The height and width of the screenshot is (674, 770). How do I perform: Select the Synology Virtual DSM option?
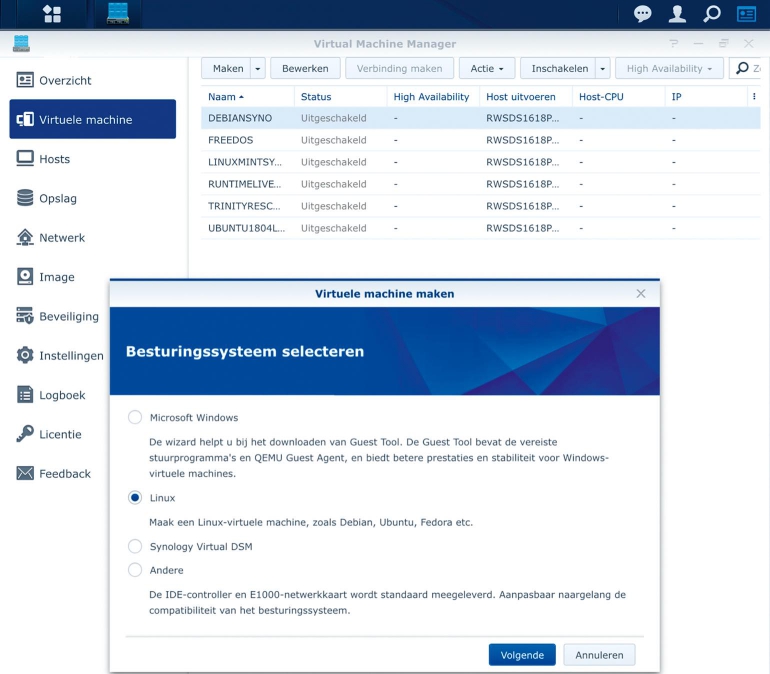coord(135,546)
